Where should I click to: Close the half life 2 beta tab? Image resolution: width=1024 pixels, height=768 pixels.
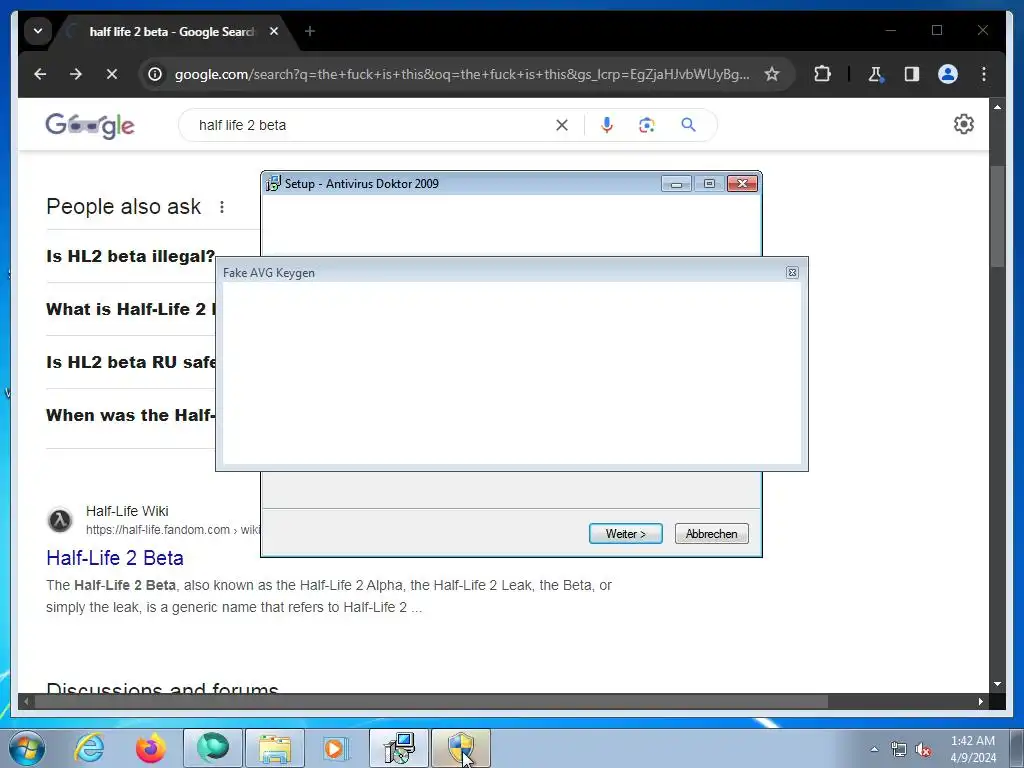274,31
